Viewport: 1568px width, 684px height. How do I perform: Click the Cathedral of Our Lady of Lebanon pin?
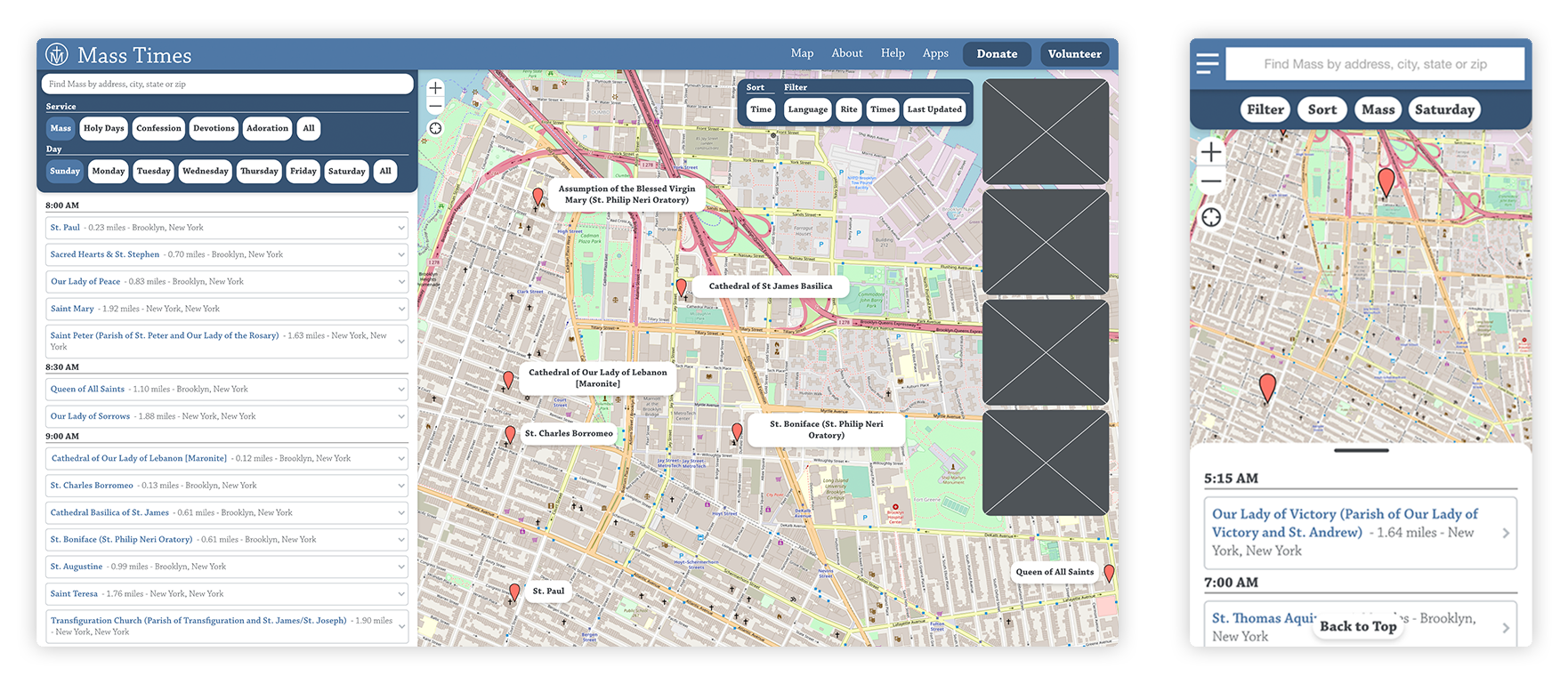pyautogui.click(x=508, y=381)
